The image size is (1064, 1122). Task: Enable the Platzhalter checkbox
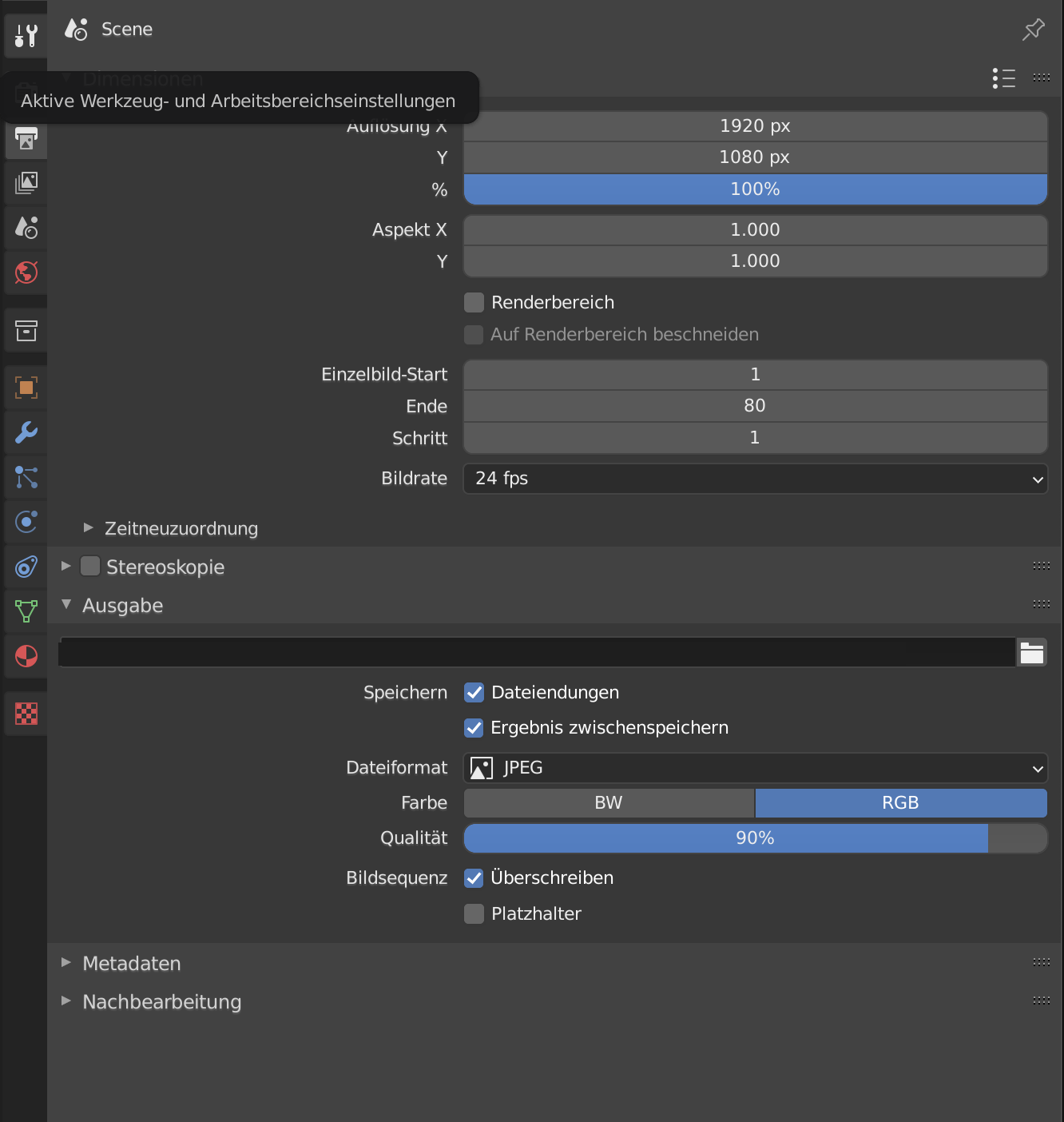pos(474,913)
